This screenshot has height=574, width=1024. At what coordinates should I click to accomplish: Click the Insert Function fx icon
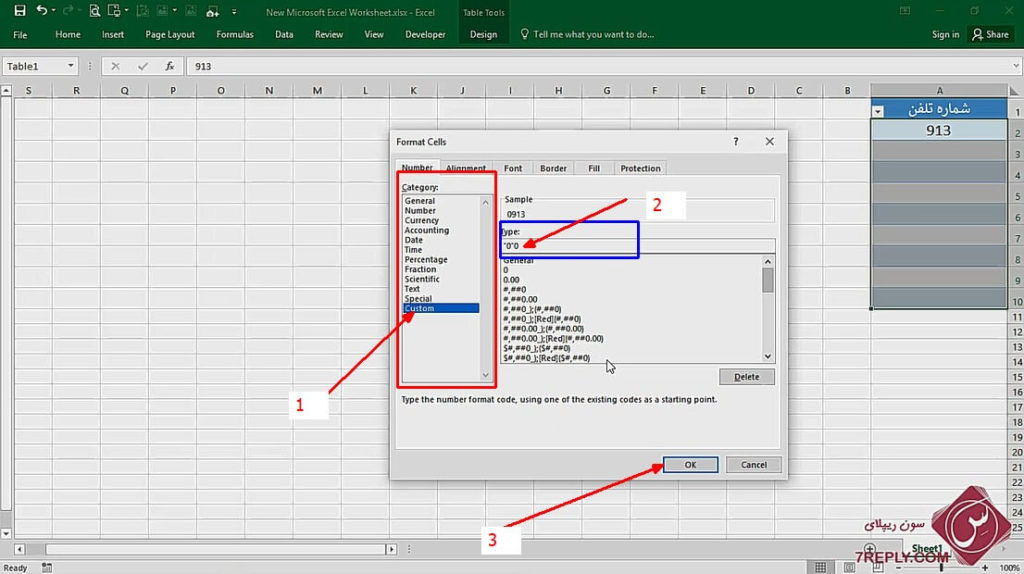tap(170, 66)
